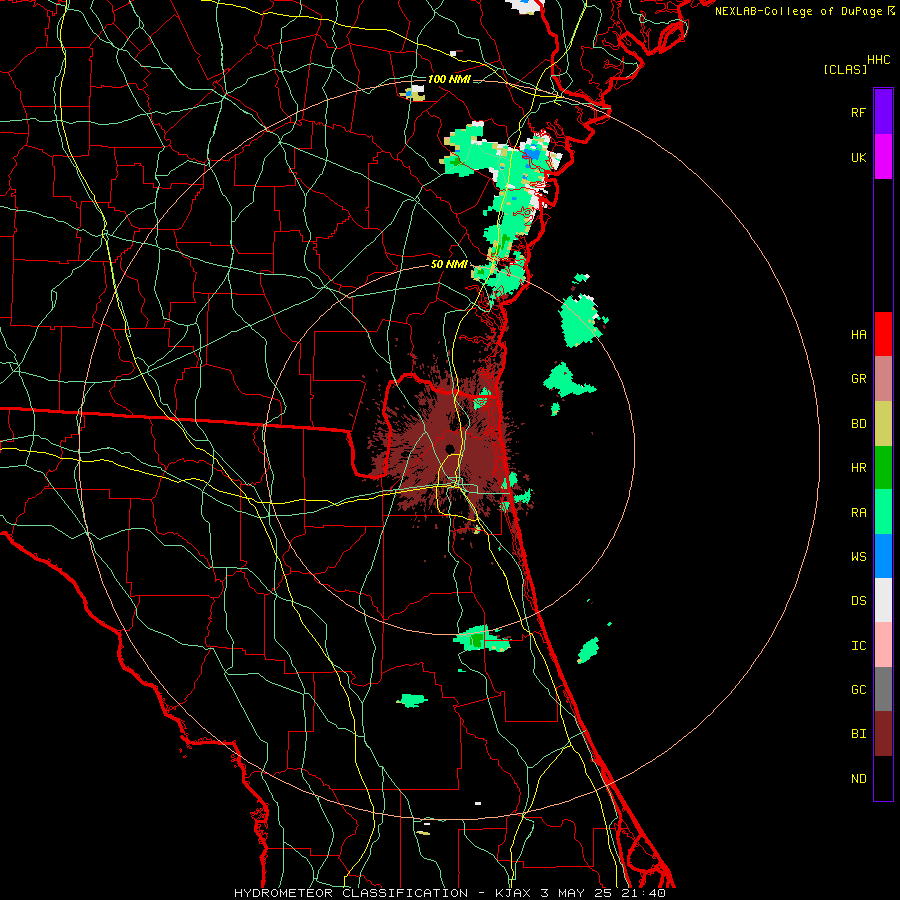The height and width of the screenshot is (900, 900).
Task: Click the [CLAS] units label
Action: [x=845, y=69]
